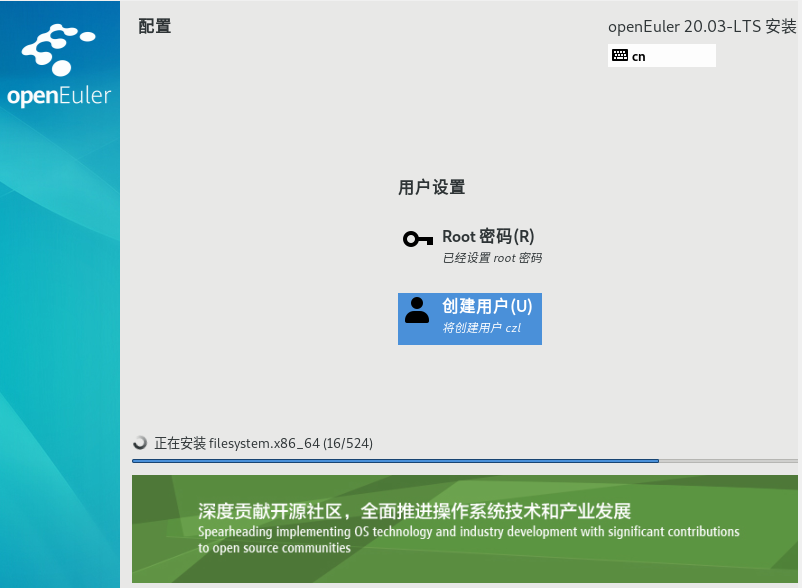The image size is (802, 588).
Task: Click the cn keyboard layout indicator
Action: click(661, 55)
